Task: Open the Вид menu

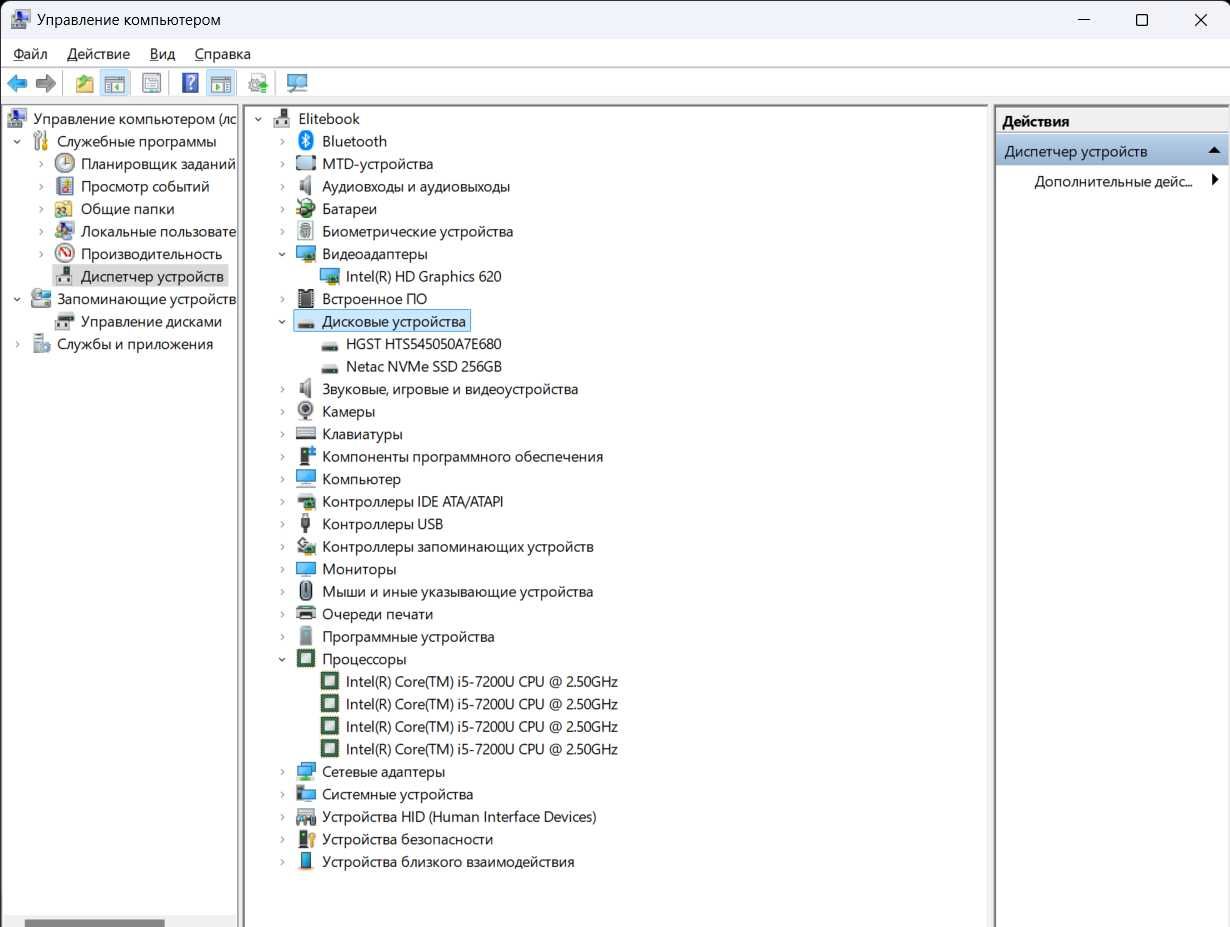Action: [x=162, y=54]
